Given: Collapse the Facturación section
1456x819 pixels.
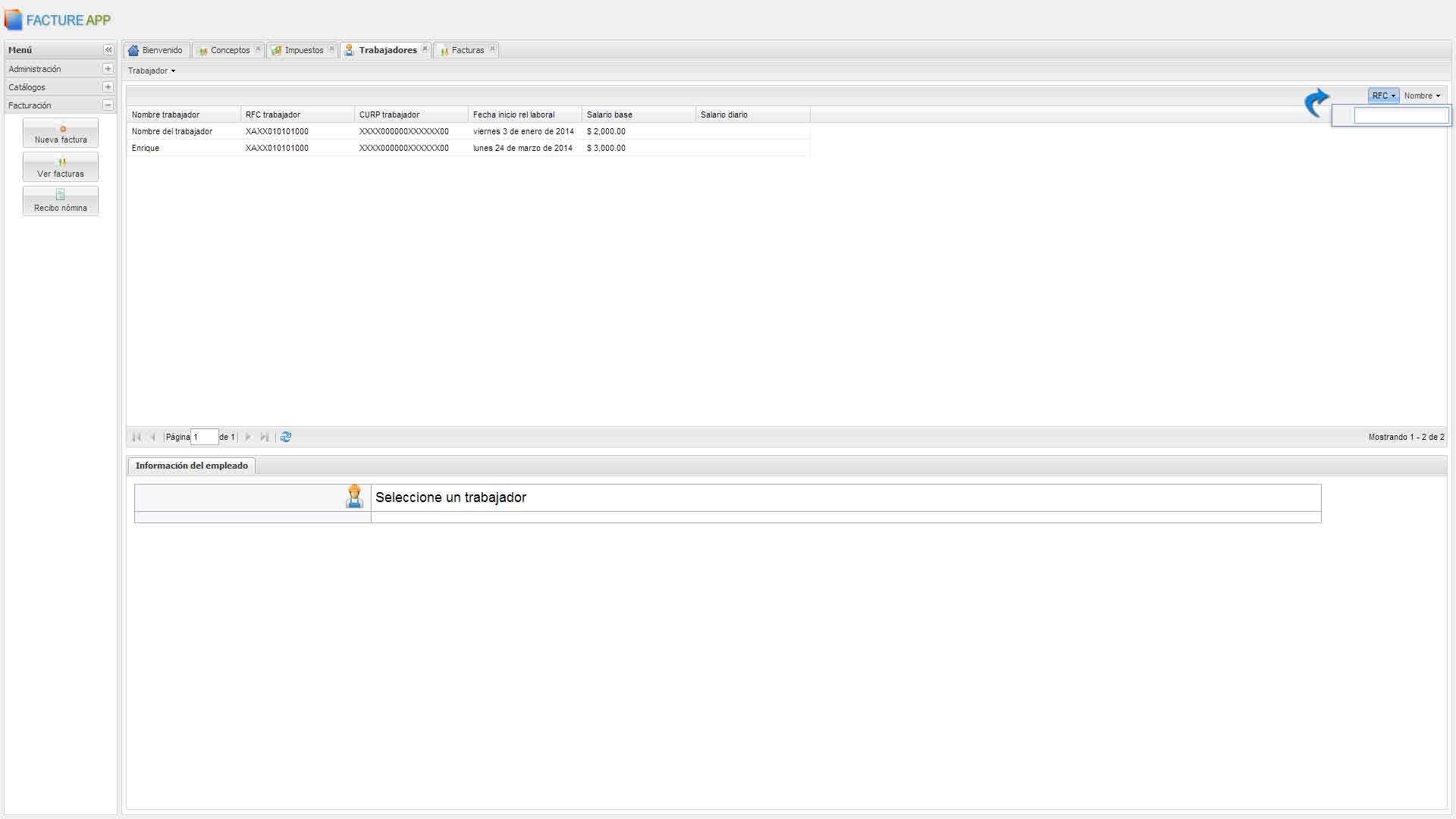Looking at the screenshot, I should [108, 105].
